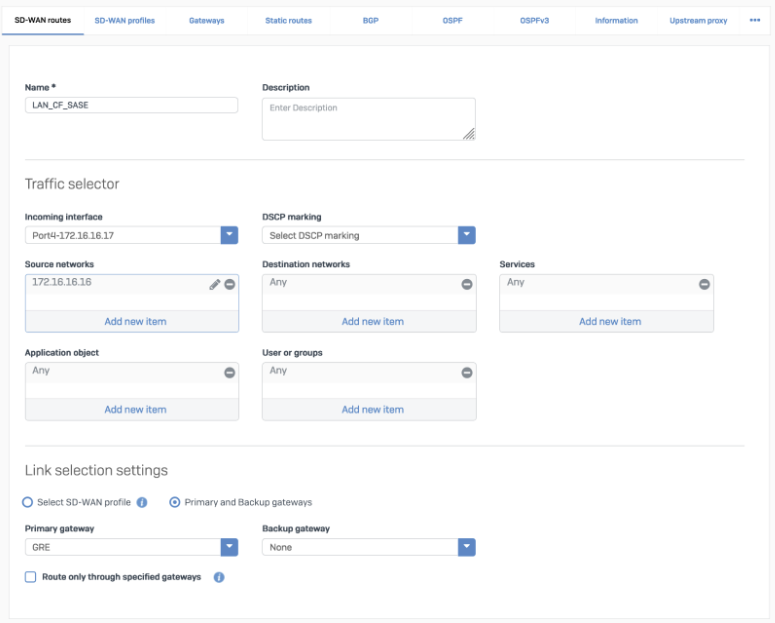Screen dimensions: 775x623
Task: Select the SD-WAN profile radio option
Action: point(28,502)
